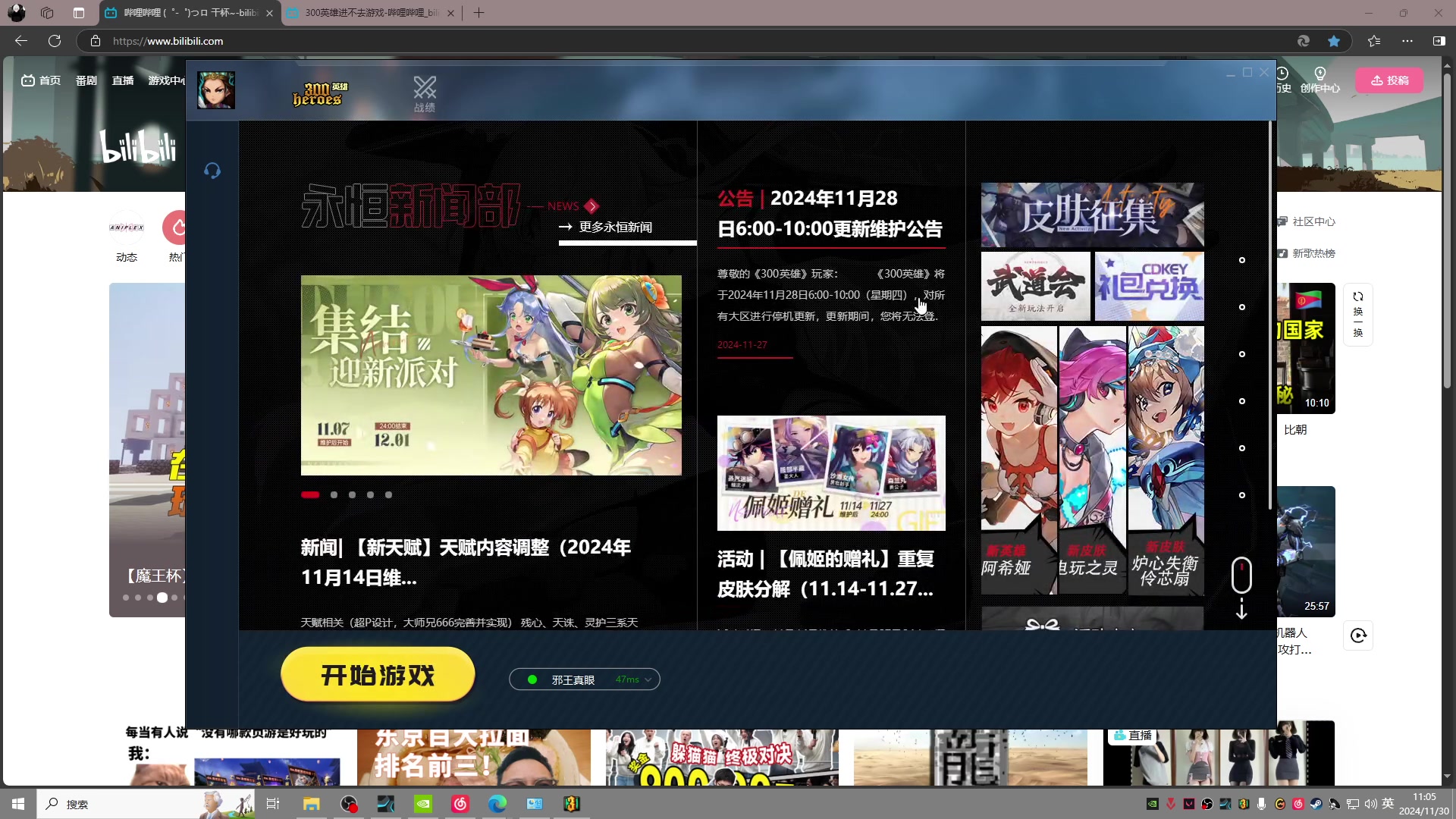
Task: Click the round replay icon beside the video feed
Action: coord(1359,635)
